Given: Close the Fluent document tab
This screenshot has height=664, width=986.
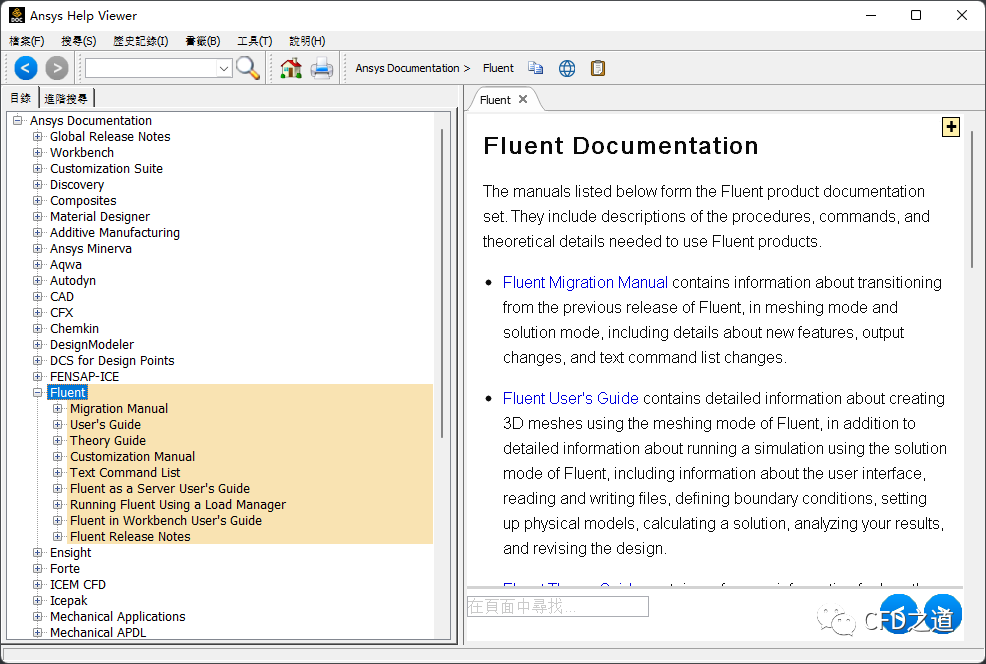Looking at the screenshot, I should [x=523, y=99].
